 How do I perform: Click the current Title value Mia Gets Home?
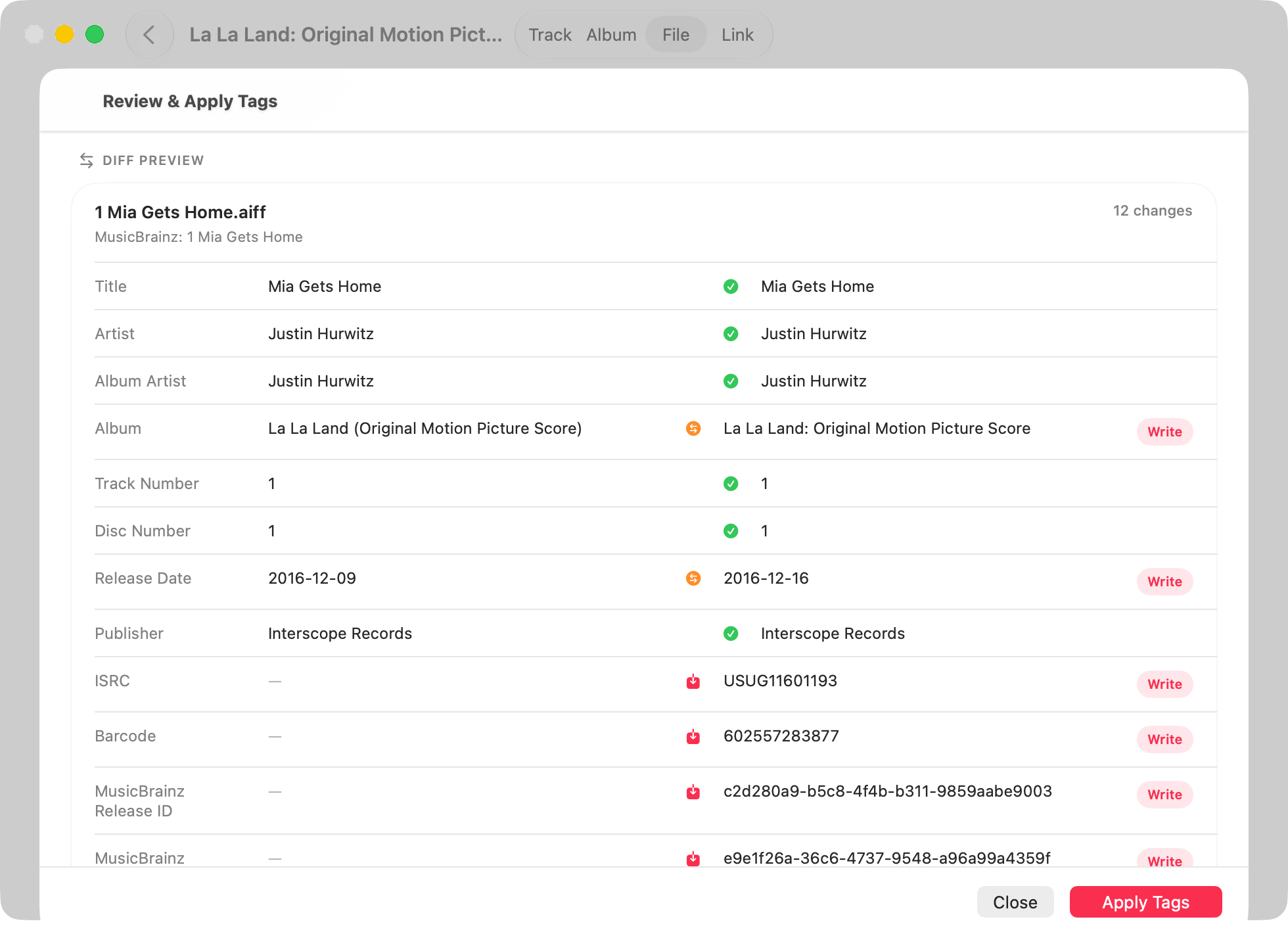pos(325,287)
